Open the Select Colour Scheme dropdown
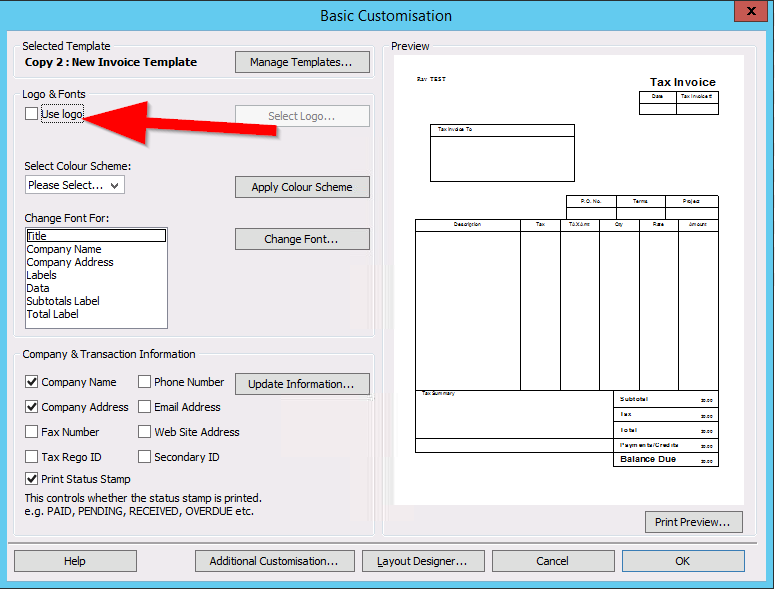Viewport: 775px width, 589px height. pos(75,185)
